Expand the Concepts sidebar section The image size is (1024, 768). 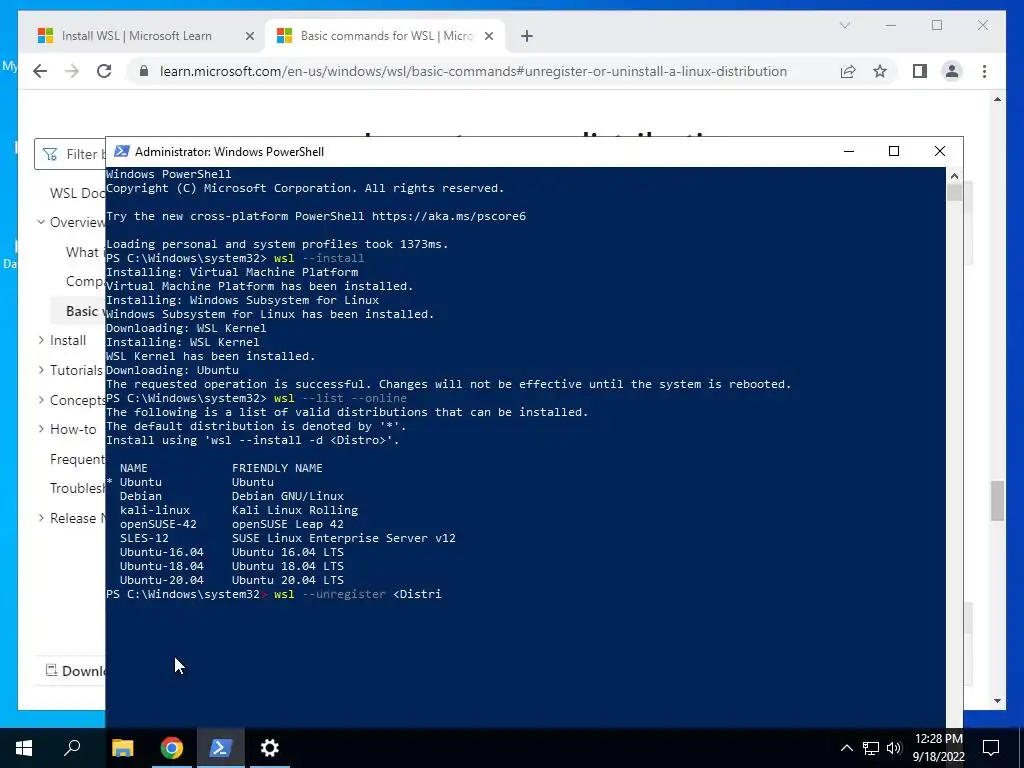pyautogui.click(x=41, y=400)
